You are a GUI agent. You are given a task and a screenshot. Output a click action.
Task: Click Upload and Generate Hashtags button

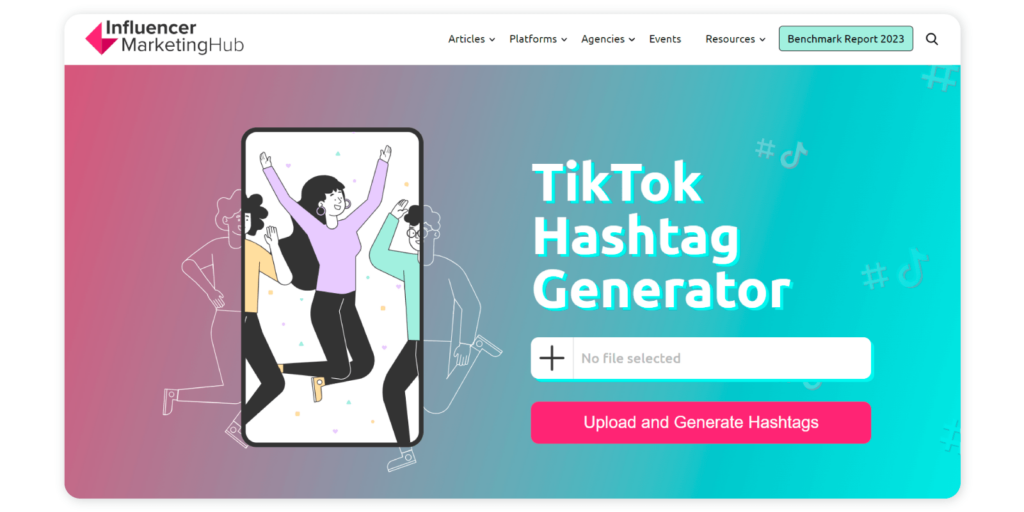pyautogui.click(x=701, y=423)
